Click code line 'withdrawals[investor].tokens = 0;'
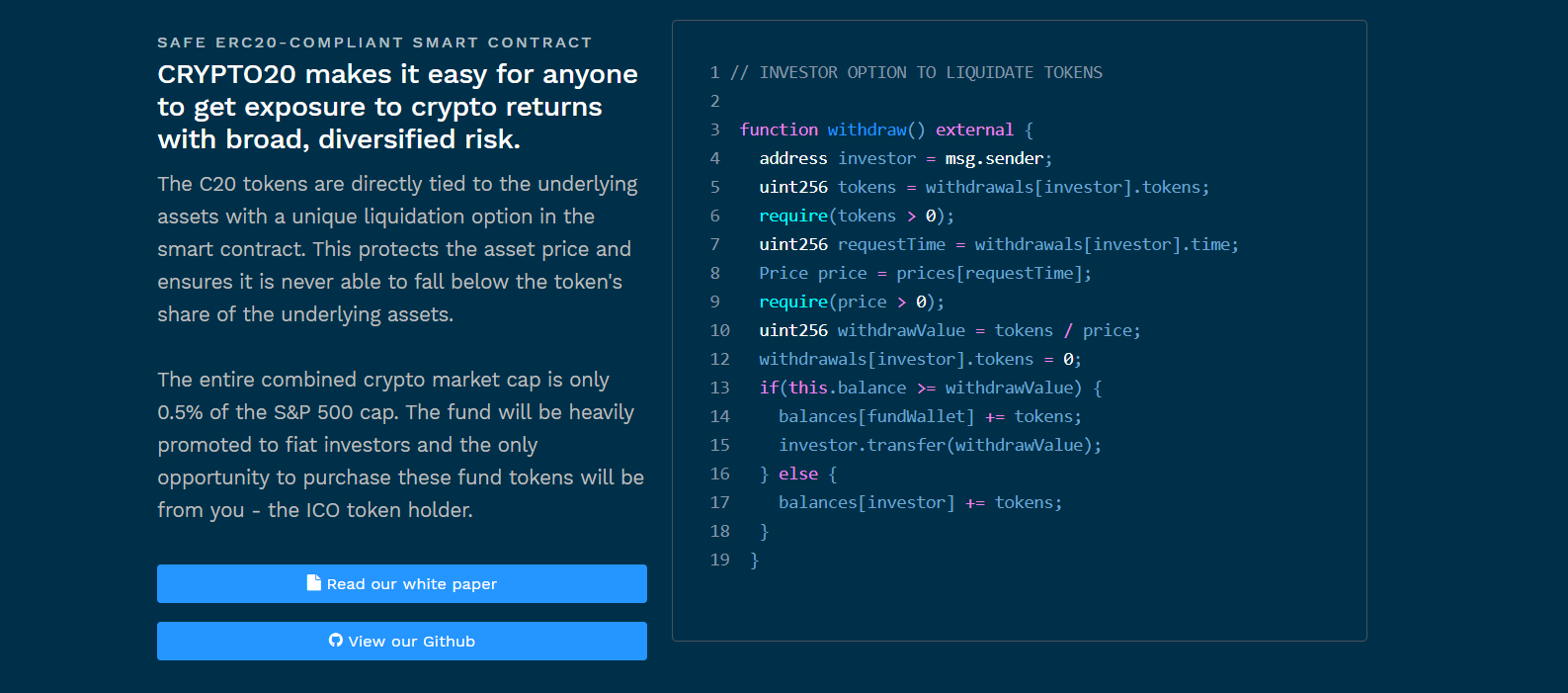Image resolution: width=1568 pixels, height=693 pixels. [x=921, y=359]
